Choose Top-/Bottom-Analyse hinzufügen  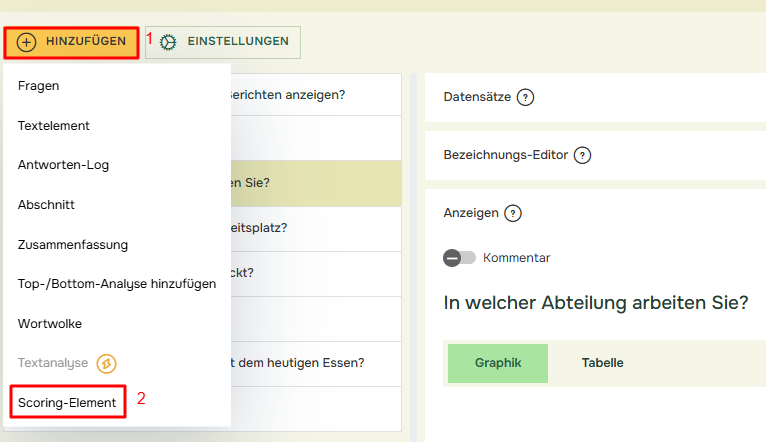(117, 284)
